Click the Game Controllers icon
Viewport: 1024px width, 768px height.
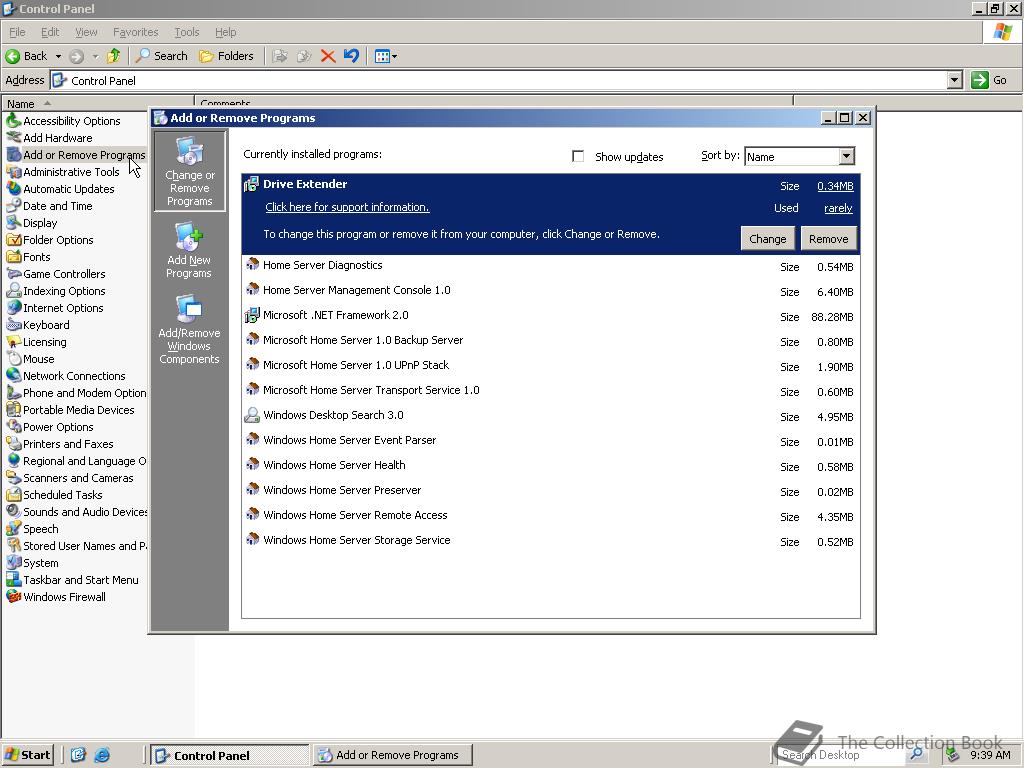pos(13,274)
